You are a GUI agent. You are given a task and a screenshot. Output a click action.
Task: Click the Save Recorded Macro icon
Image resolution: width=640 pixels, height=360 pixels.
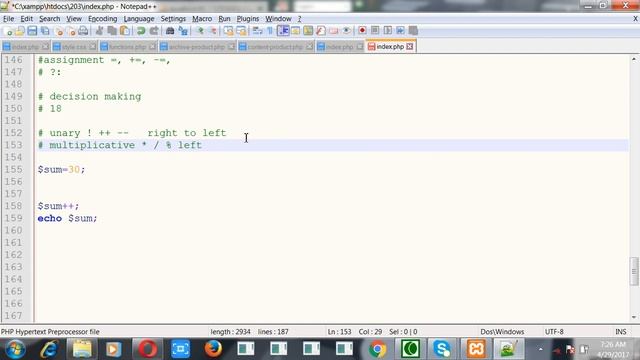[413, 31]
